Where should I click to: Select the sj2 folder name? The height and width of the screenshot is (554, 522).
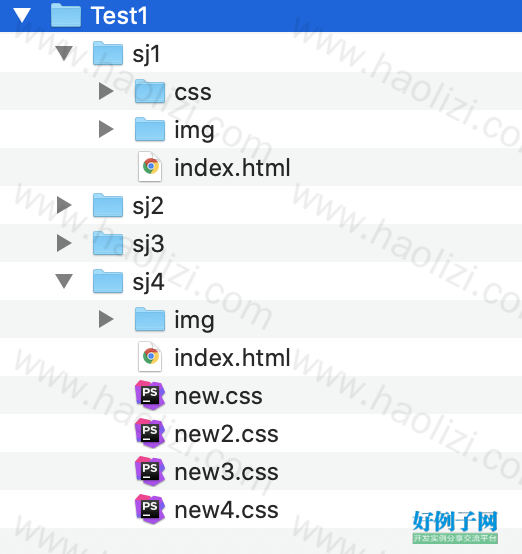coord(148,207)
